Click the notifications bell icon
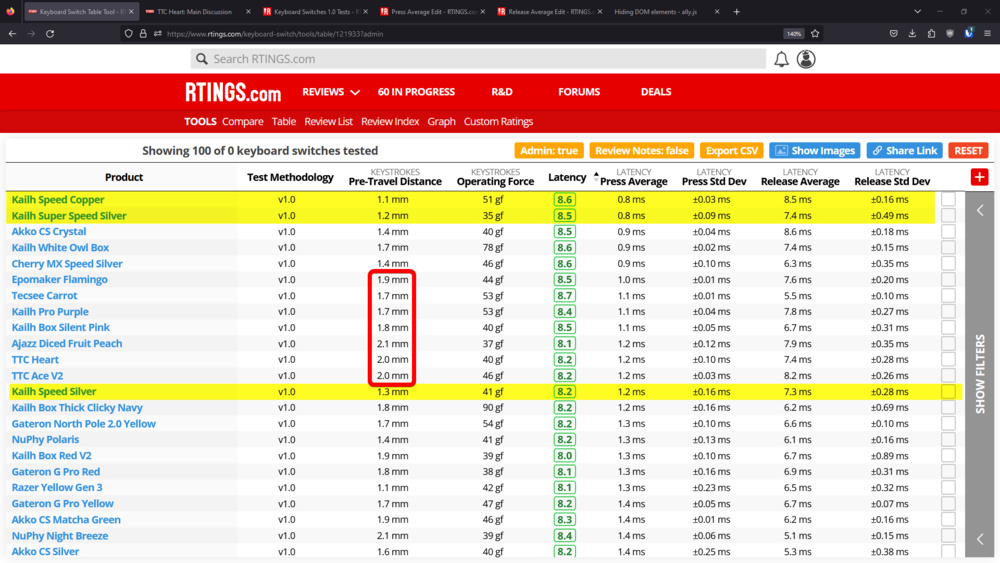 781,59
